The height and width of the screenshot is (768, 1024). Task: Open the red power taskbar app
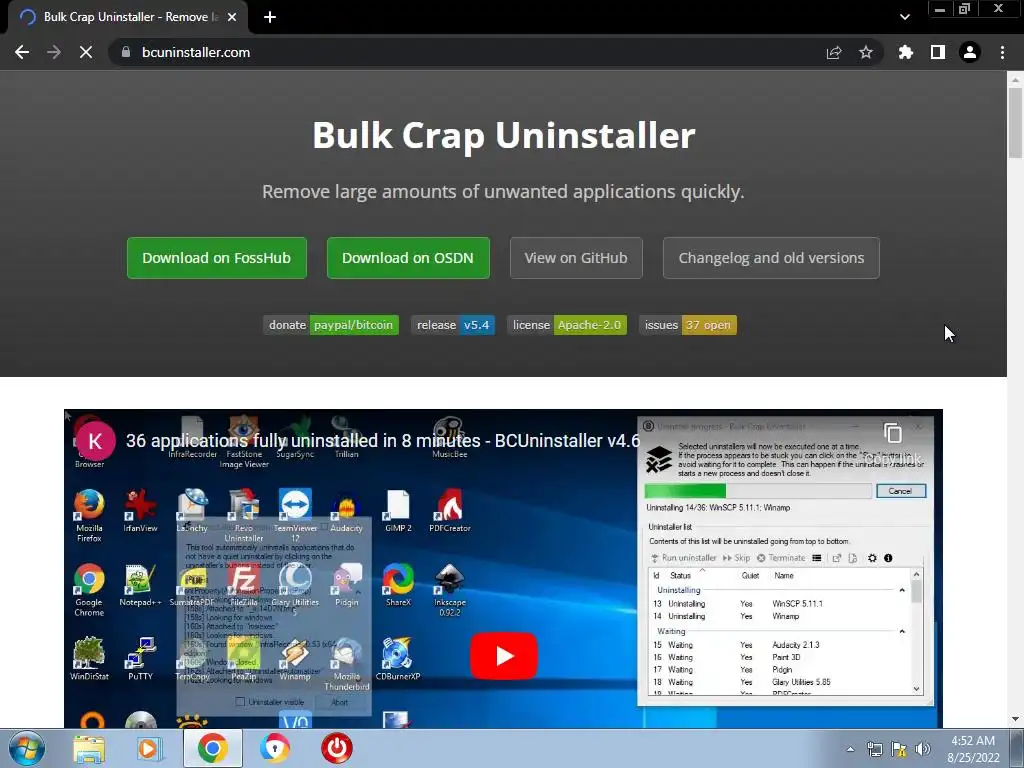tap(337, 748)
